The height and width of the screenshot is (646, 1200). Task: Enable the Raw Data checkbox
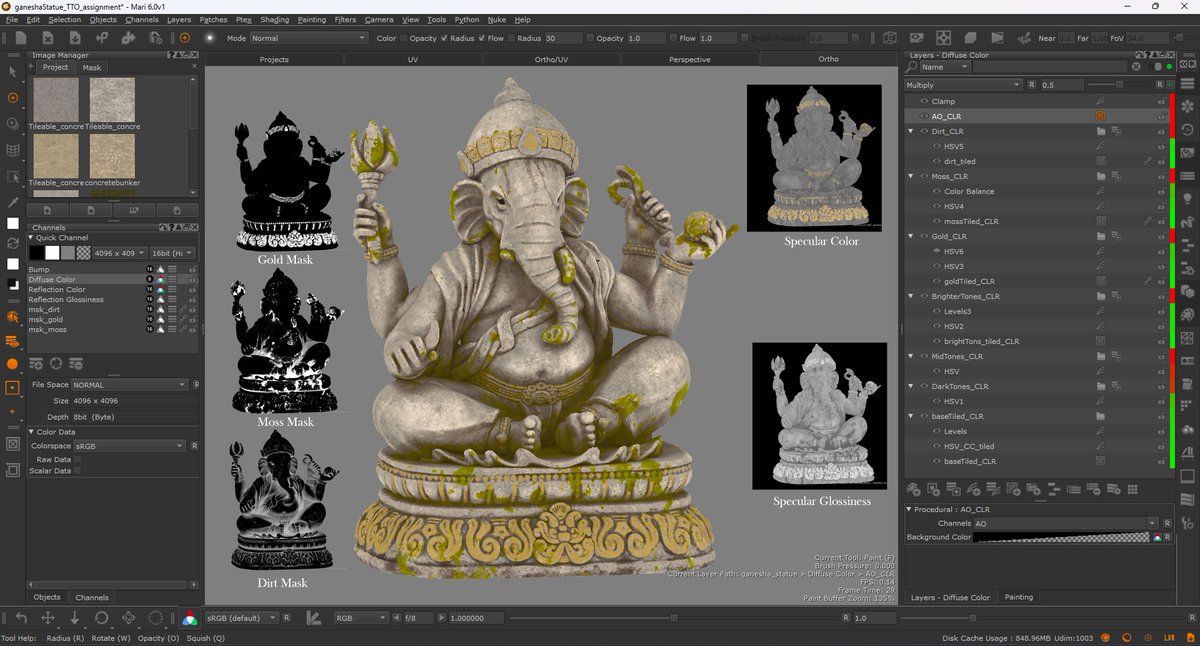coord(76,459)
